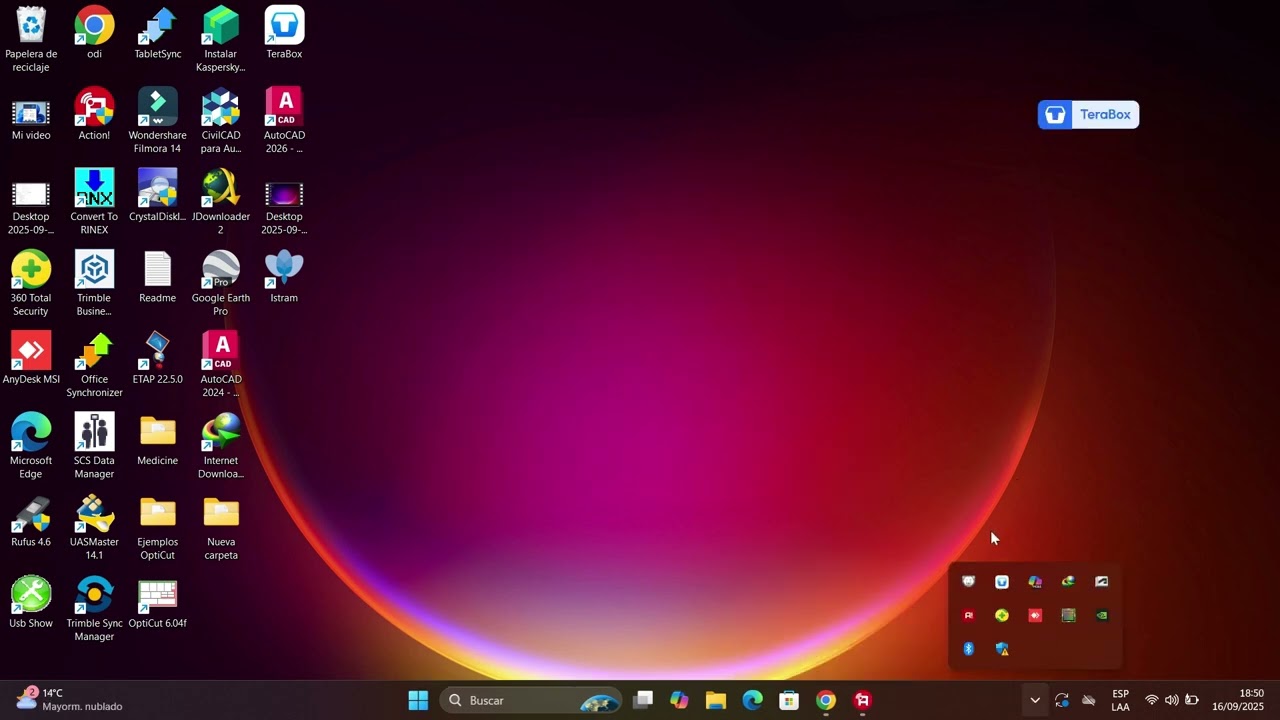Open Copilot from the taskbar
Viewport: 1280px width, 720px height.
pyautogui.click(x=679, y=700)
